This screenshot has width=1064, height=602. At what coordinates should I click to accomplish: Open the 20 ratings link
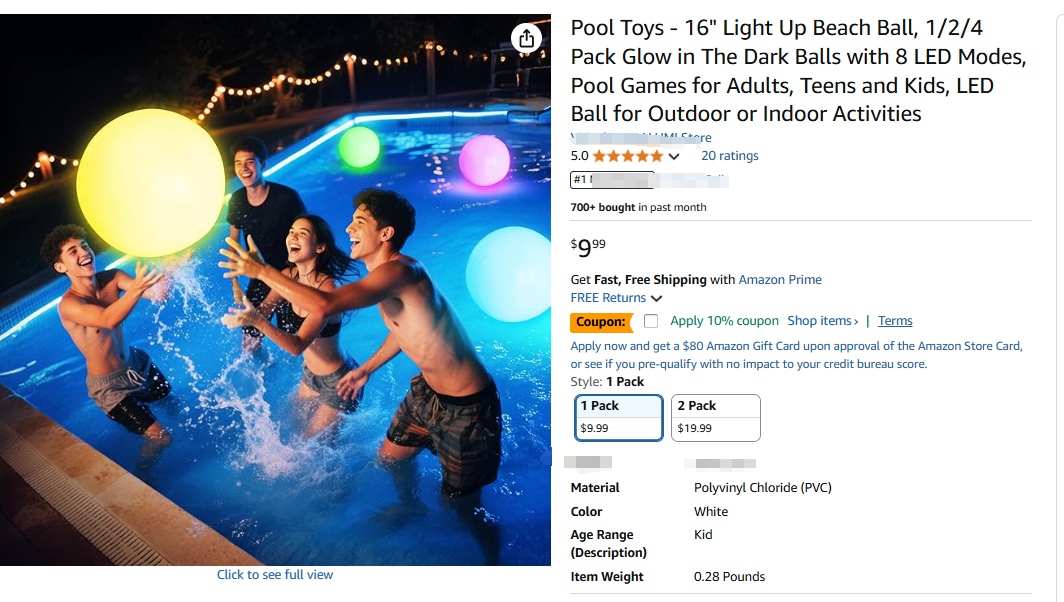[x=729, y=156]
